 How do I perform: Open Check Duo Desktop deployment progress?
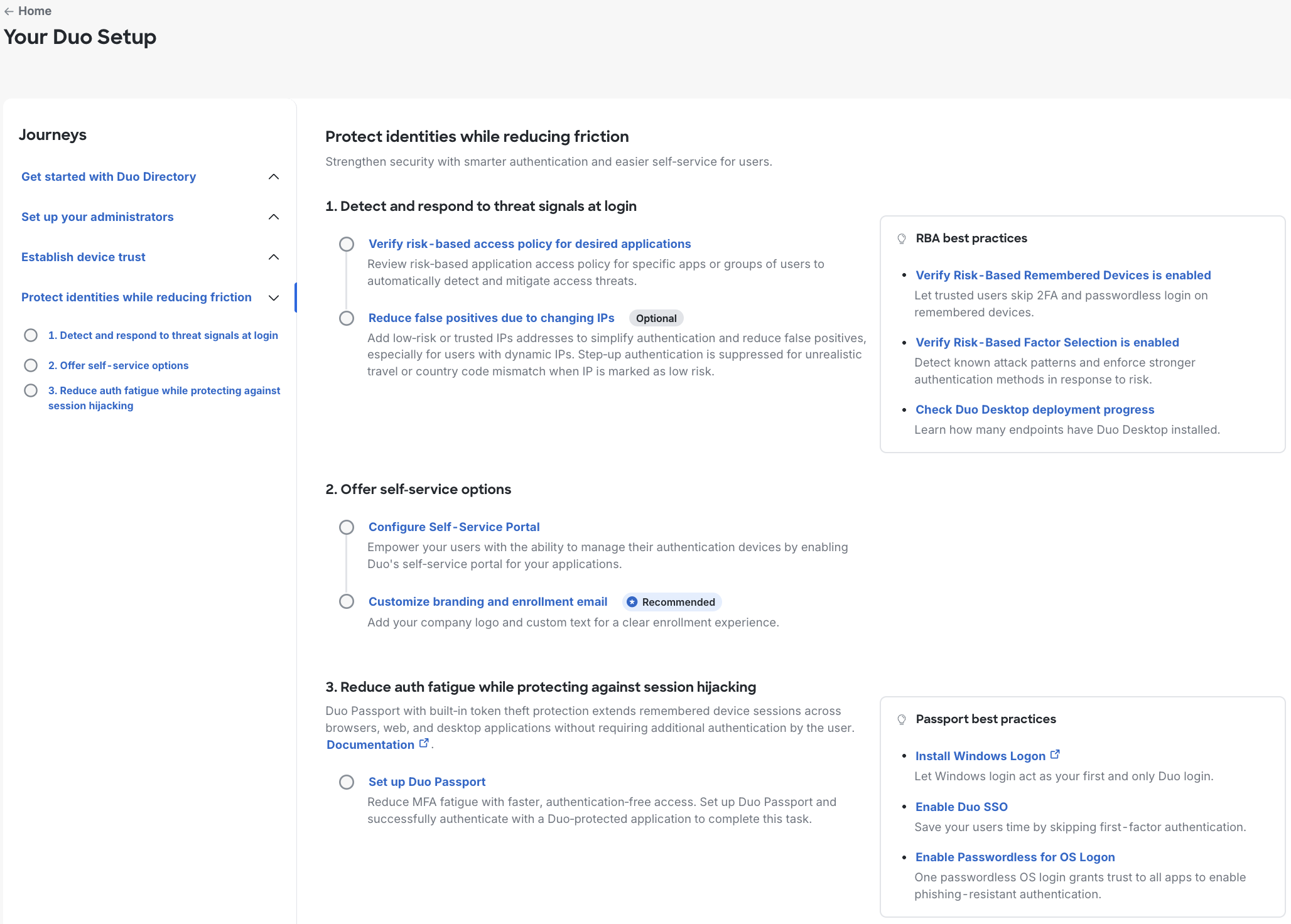(x=1035, y=410)
